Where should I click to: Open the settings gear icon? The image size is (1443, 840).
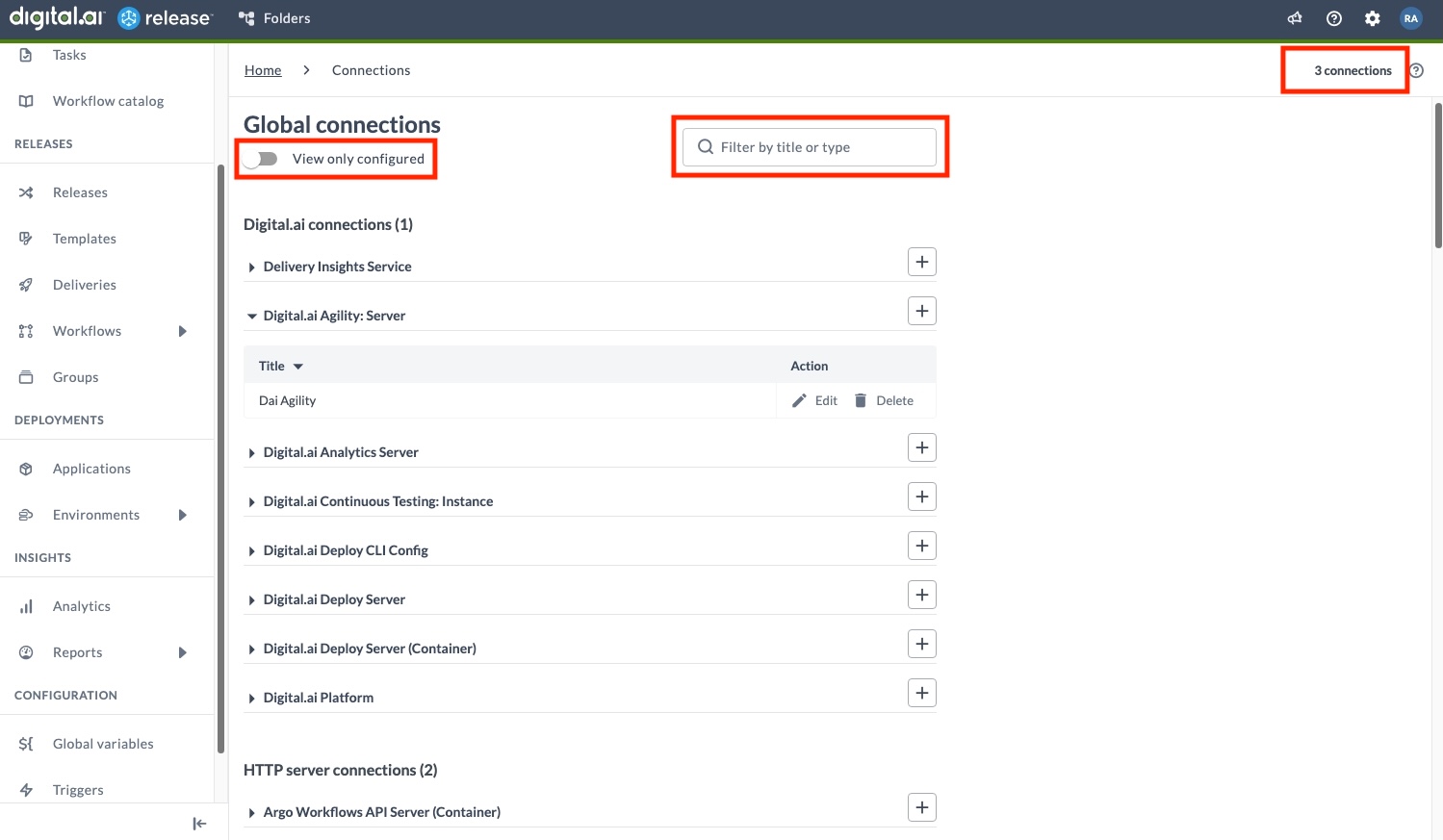point(1372,18)
